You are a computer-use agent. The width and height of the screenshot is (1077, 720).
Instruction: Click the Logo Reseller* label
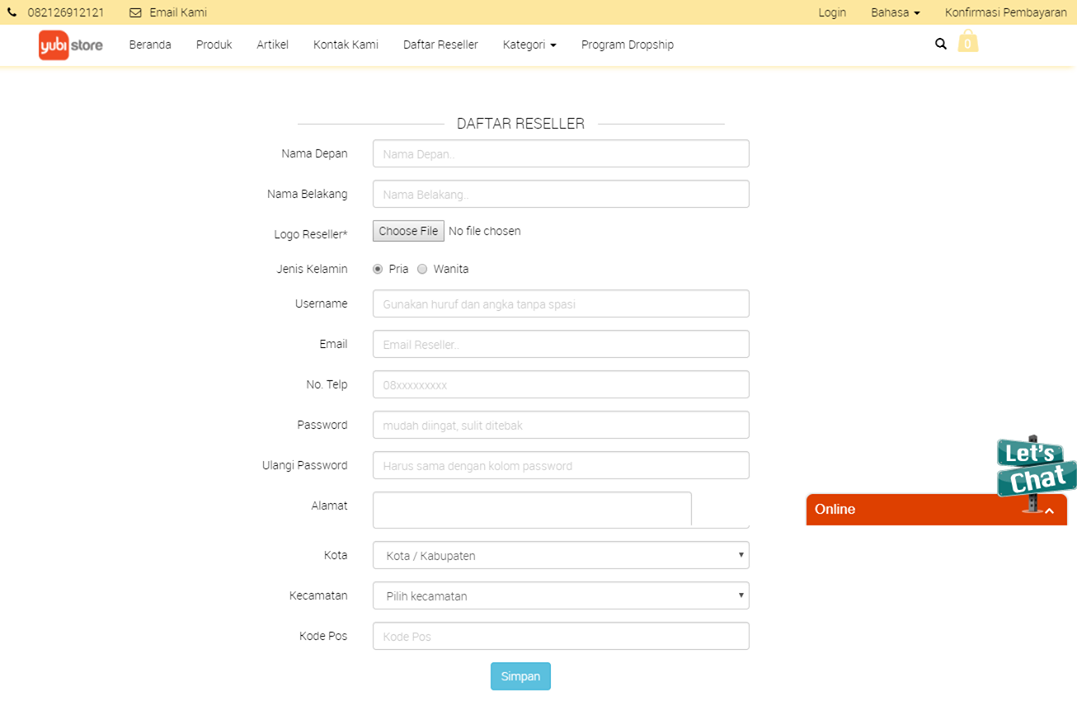tap(310, 234)
